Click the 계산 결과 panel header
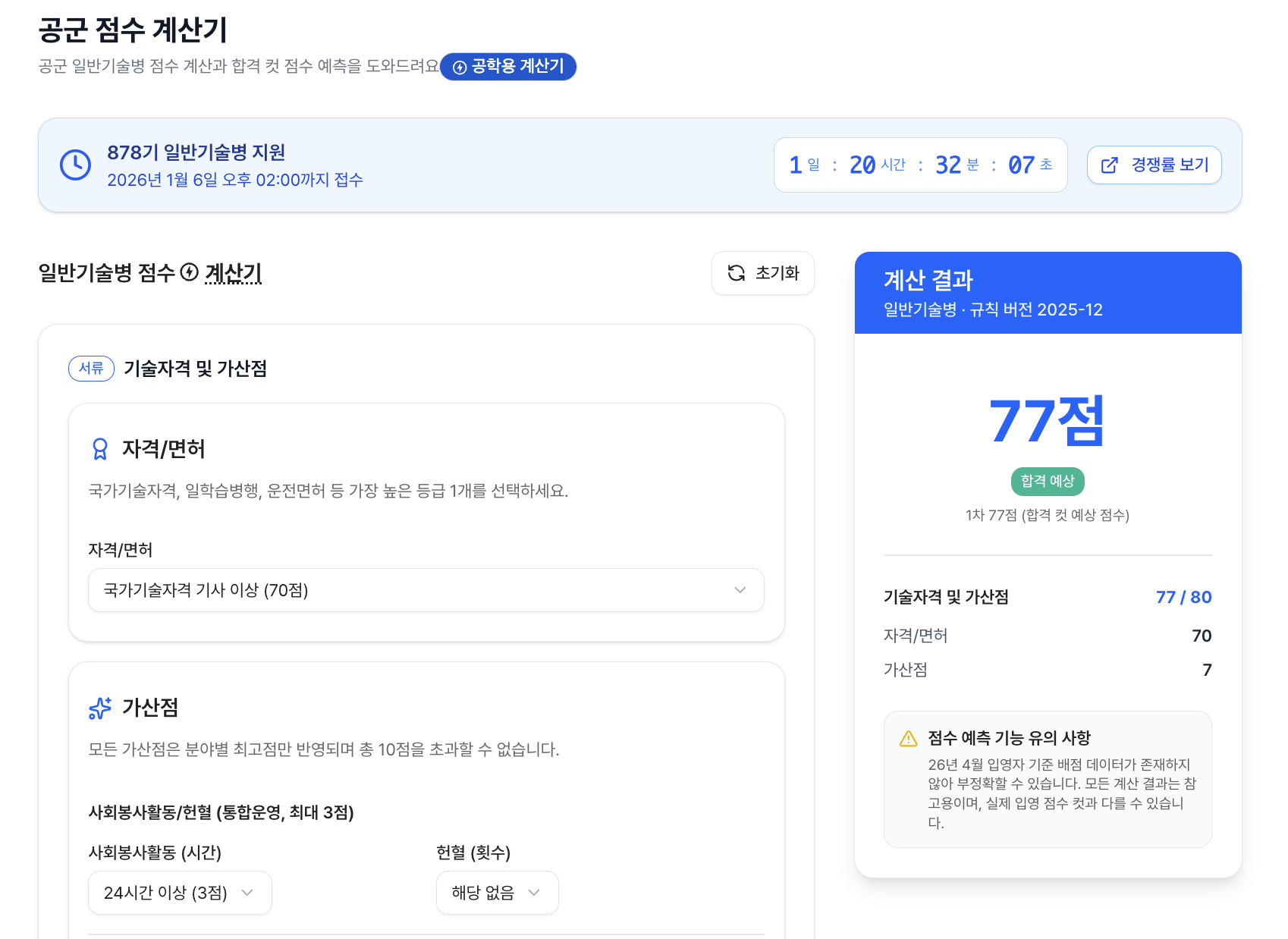Image resolution: width=1288 pixels, height=939 pixels. pyautogui.click(x=1048, y=293)
